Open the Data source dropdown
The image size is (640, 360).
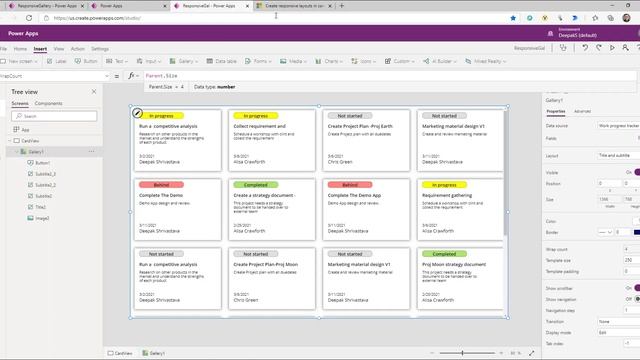point(618,126)
